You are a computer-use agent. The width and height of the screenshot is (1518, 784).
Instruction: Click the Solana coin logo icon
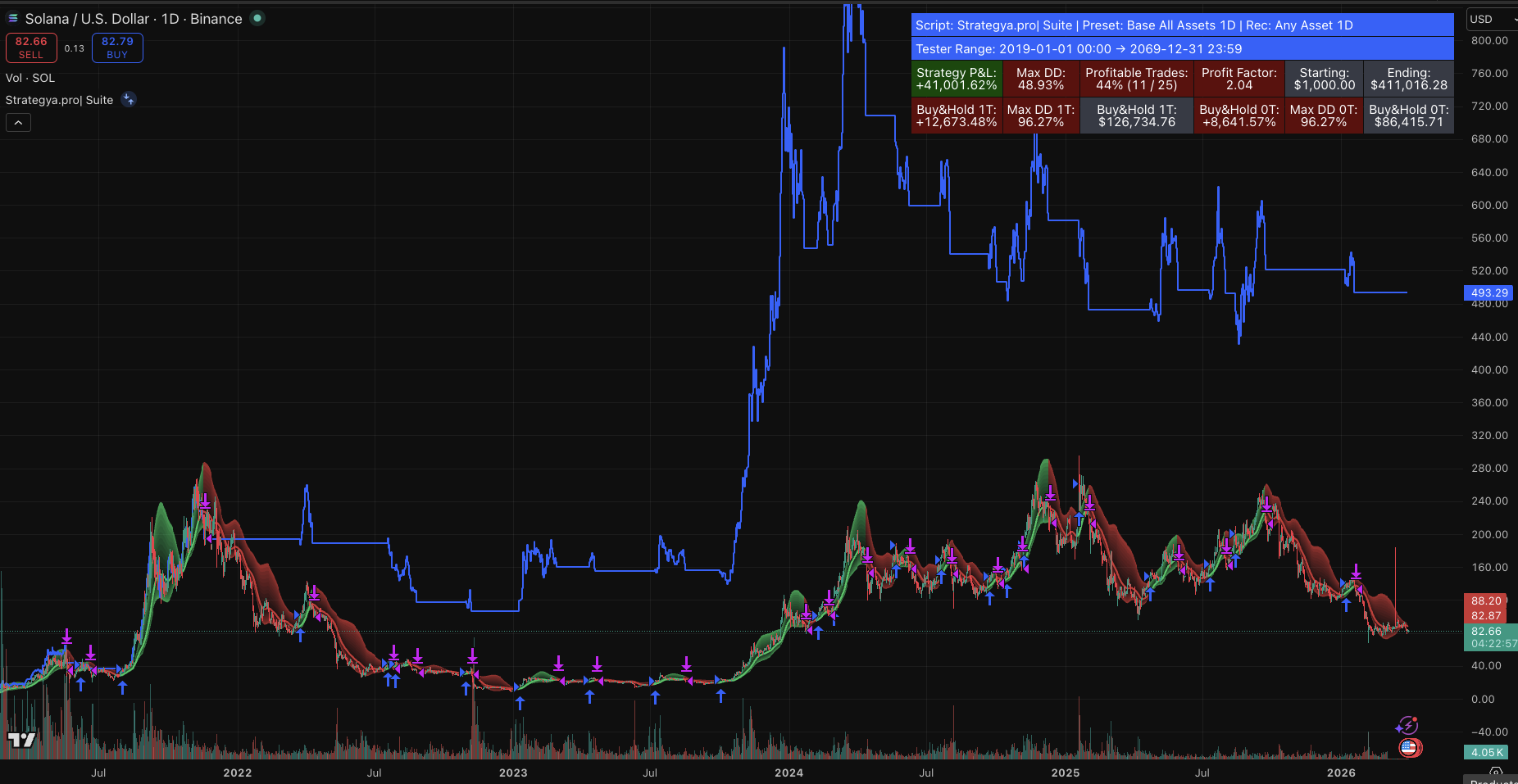[13, 18]
